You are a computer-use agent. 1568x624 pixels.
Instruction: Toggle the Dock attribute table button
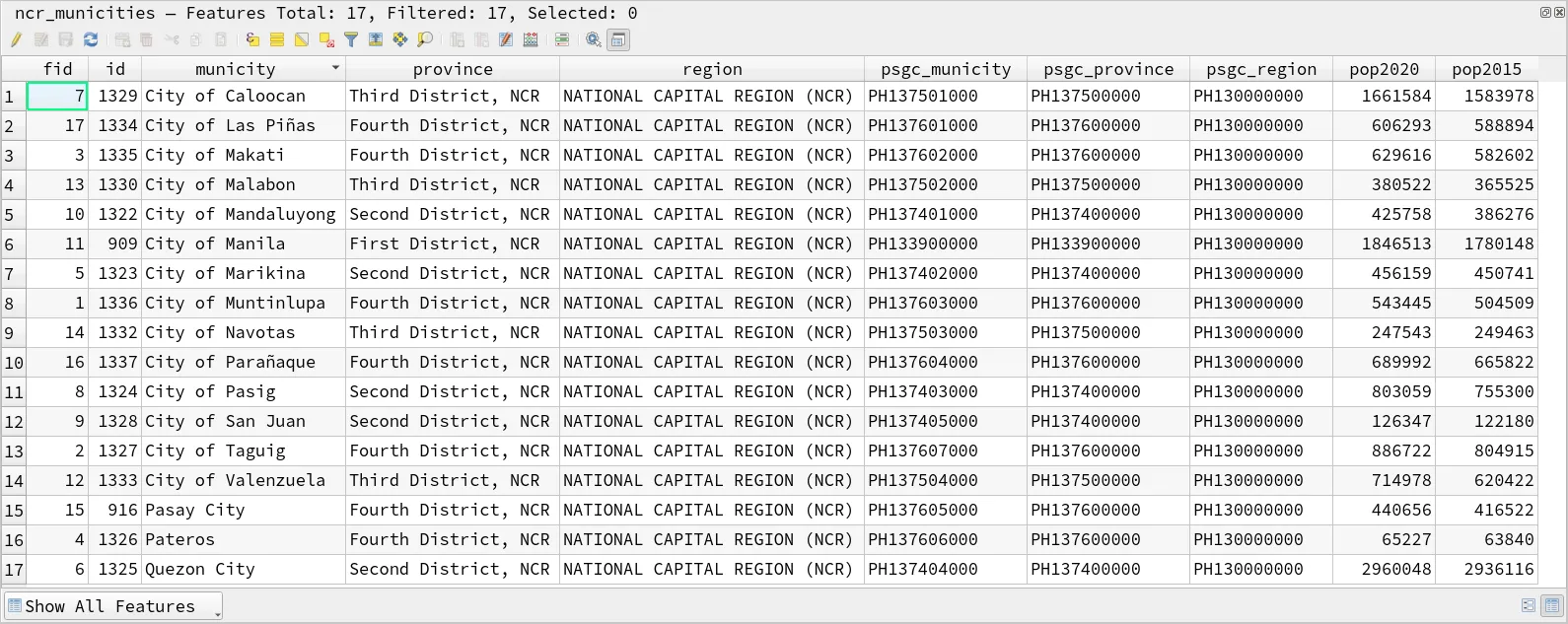point(617,39)
